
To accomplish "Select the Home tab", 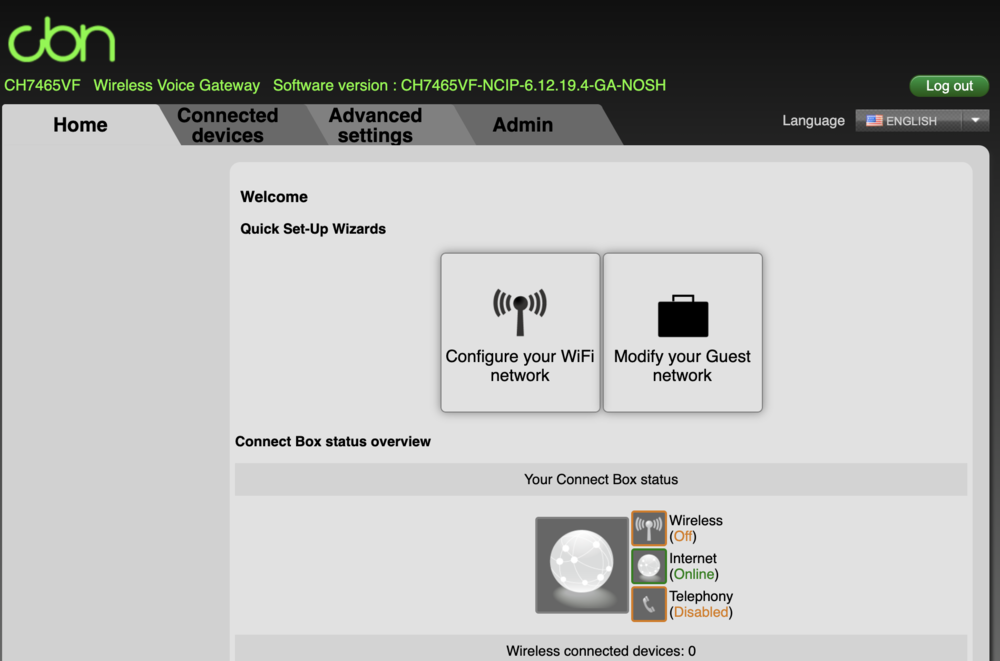I will point(80,125).
